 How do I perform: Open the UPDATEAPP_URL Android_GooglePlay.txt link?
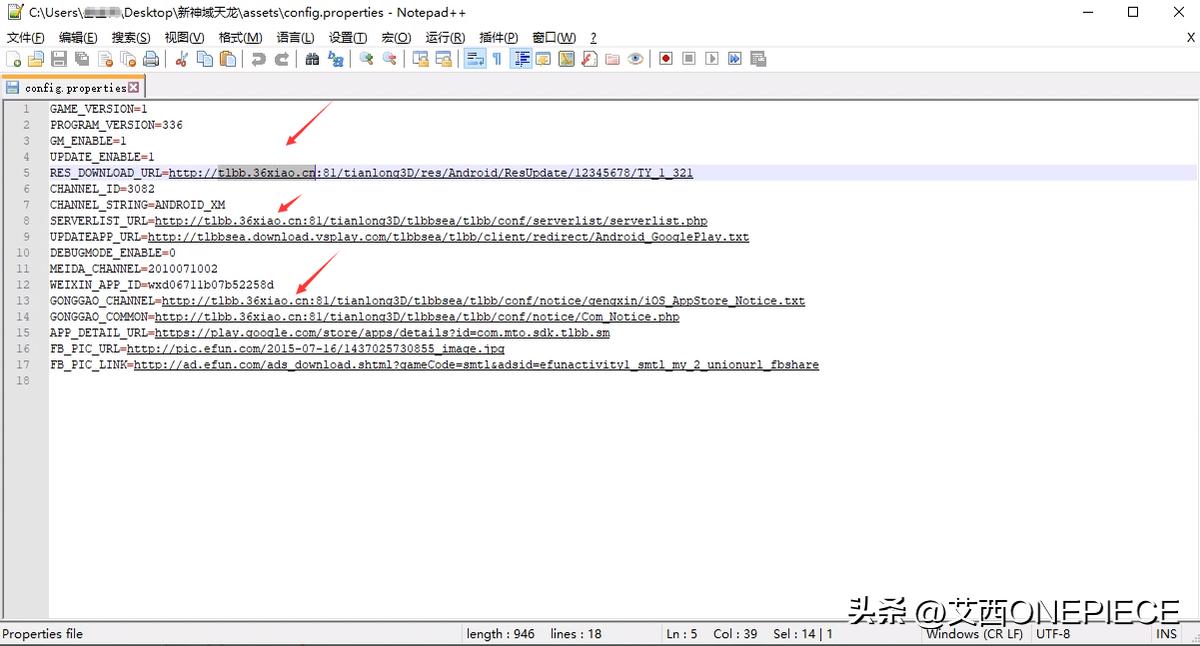coord(448,237)
